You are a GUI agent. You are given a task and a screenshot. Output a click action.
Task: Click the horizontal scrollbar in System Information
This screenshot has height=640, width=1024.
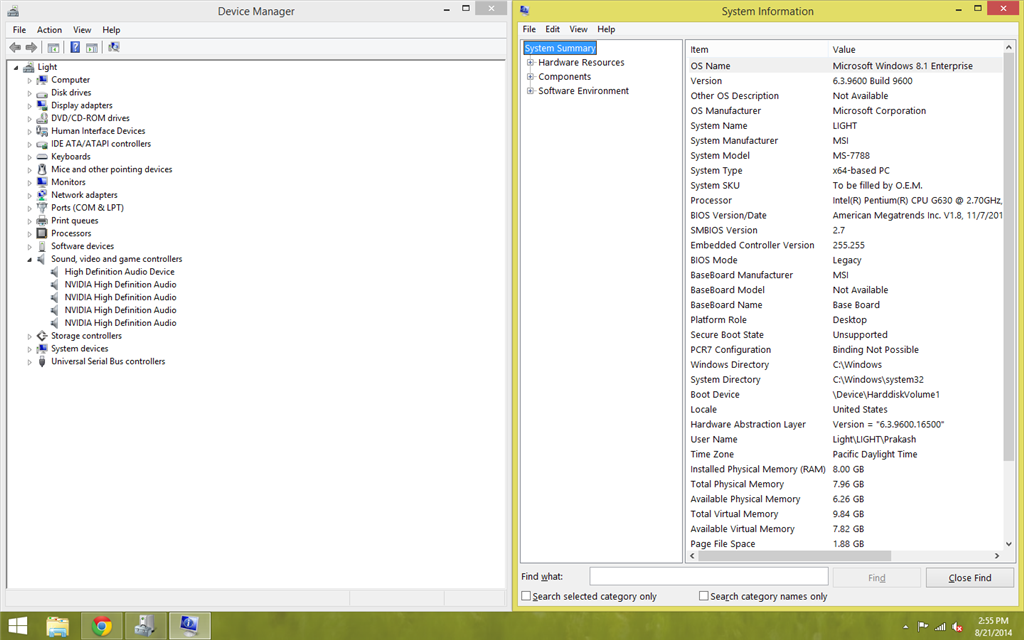click(794, 556)
